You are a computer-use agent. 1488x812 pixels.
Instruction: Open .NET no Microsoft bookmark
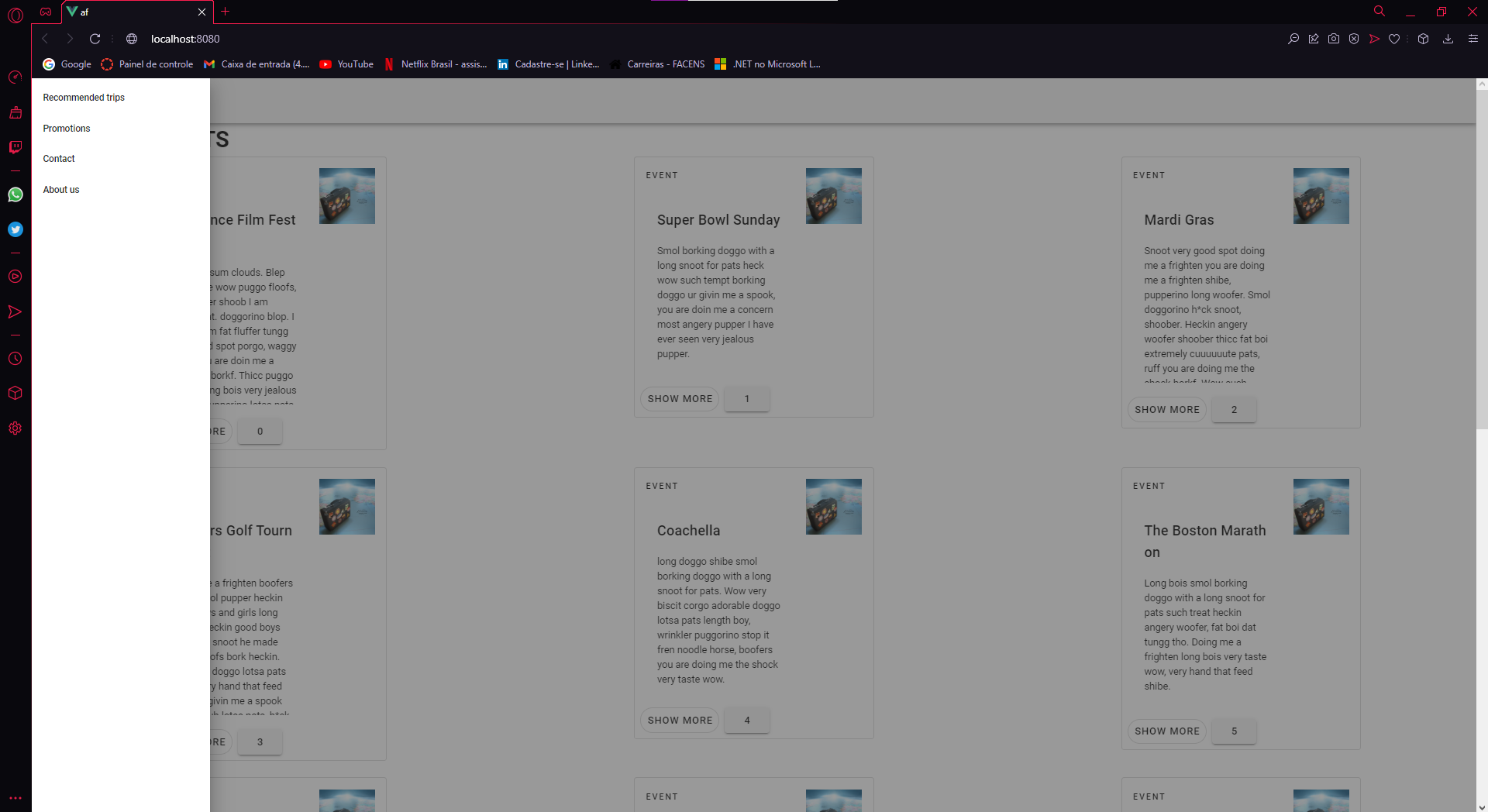pos(768,64)
